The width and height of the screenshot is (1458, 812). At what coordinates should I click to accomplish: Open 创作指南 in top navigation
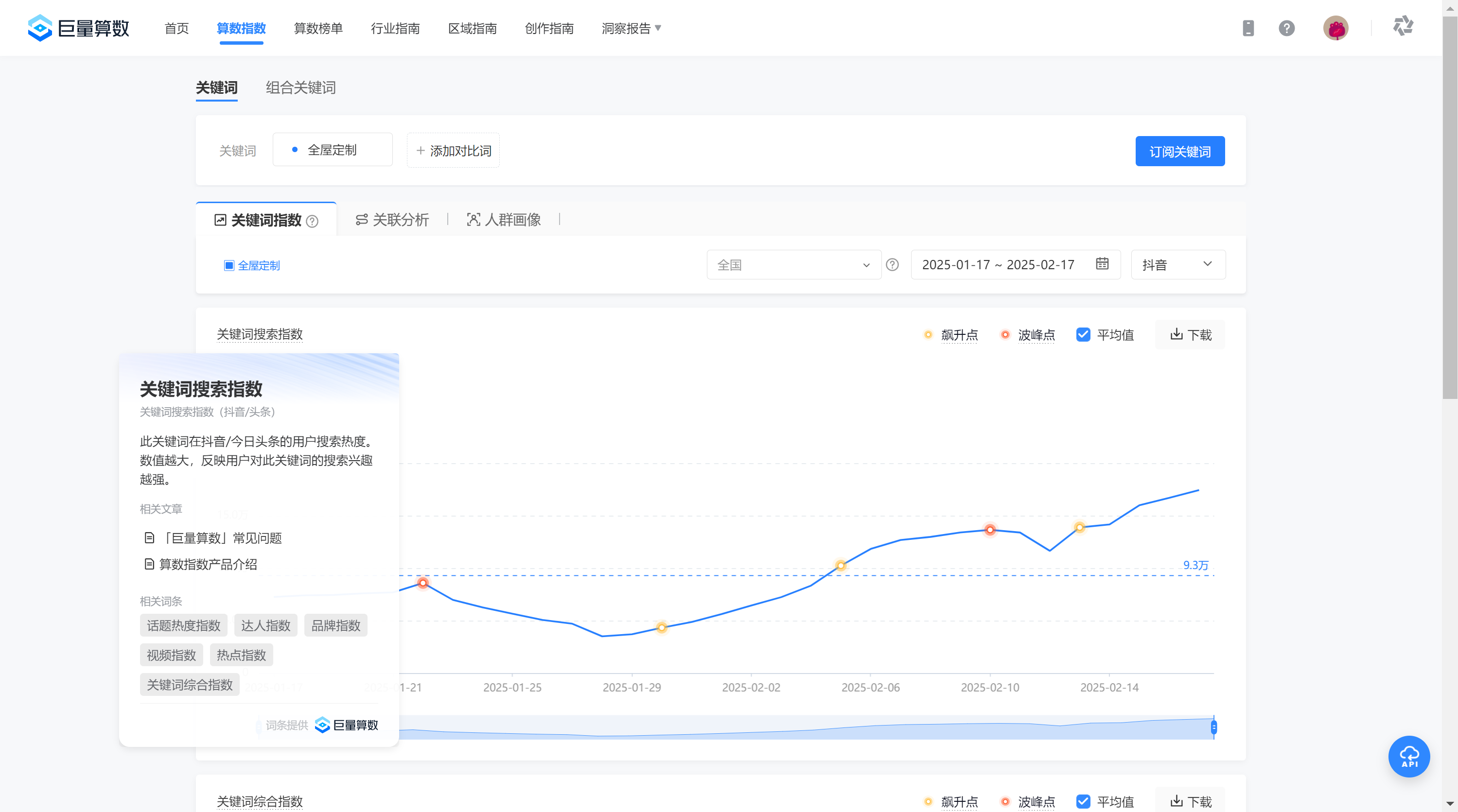coord(549,28)
